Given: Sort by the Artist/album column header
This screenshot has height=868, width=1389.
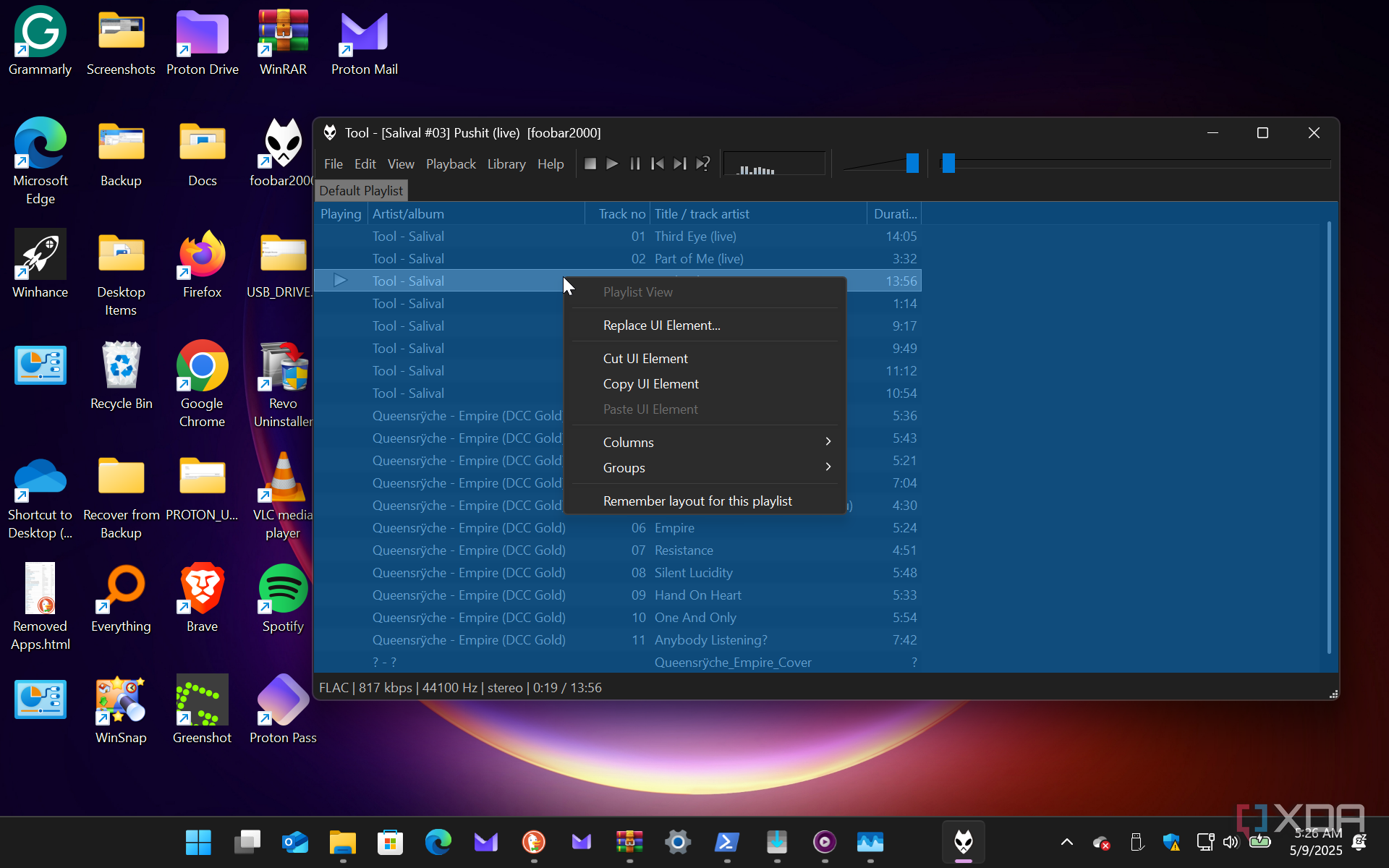Looking at the screenshot, I should click(x=476, y=214).
